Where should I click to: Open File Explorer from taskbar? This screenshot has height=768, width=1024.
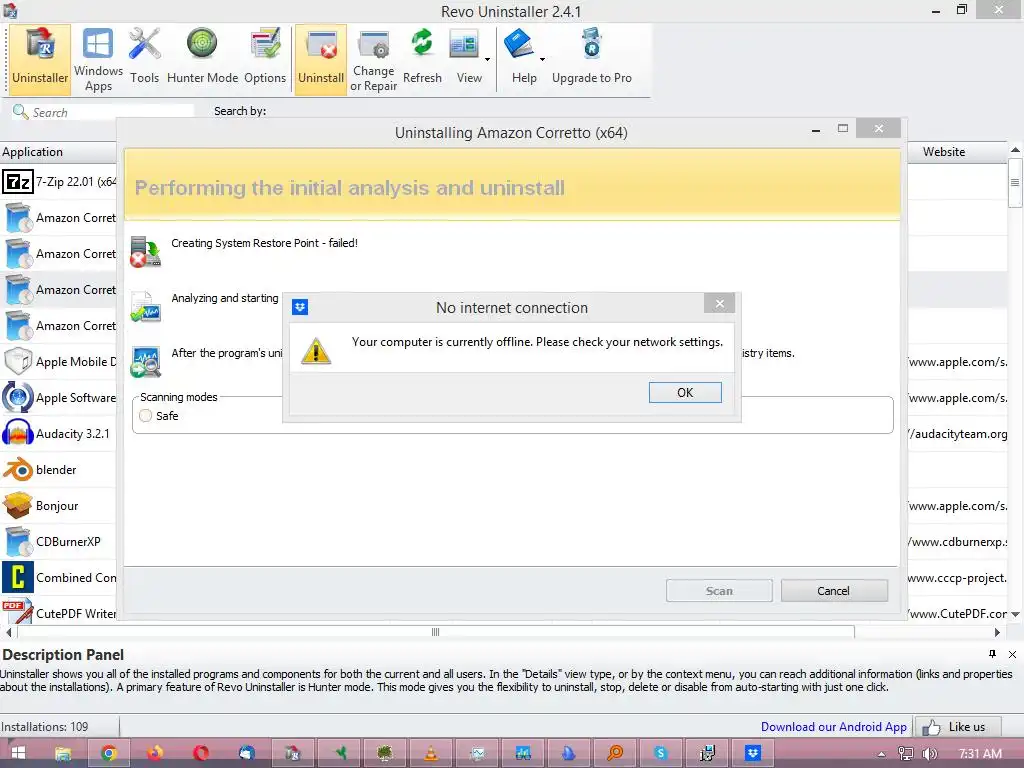point(63,753)
